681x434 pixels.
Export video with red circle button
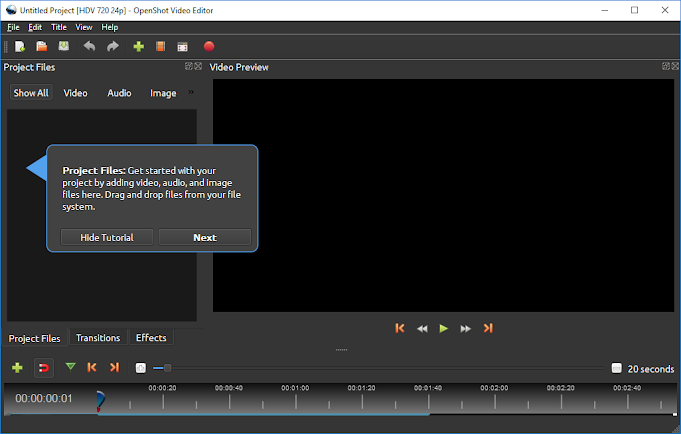(x=209, y=46)
